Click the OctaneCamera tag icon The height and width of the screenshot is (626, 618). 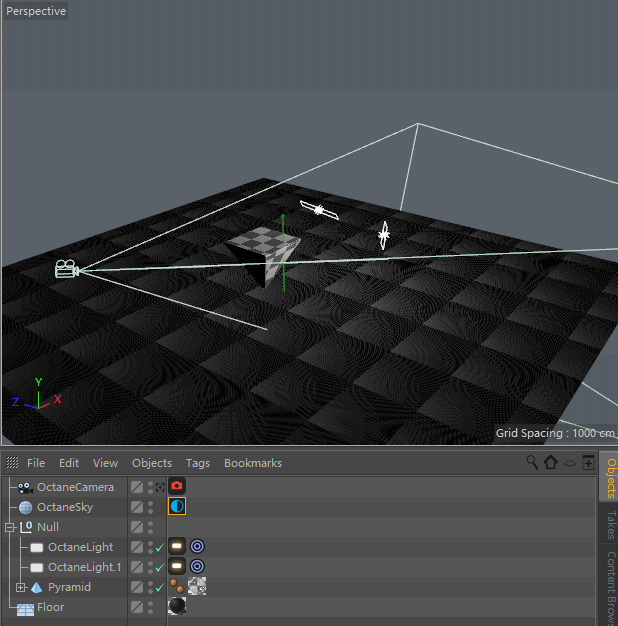point(177,486)
